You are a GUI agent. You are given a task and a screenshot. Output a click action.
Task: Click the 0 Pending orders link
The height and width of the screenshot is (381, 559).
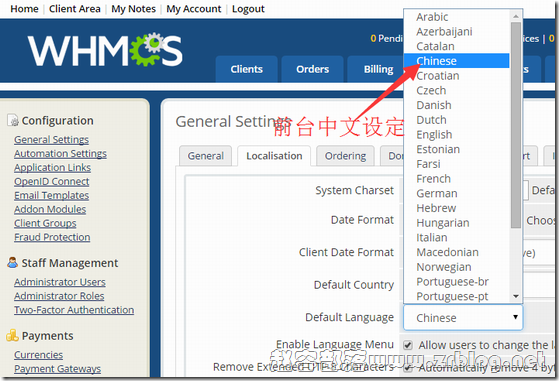point(387,38)
